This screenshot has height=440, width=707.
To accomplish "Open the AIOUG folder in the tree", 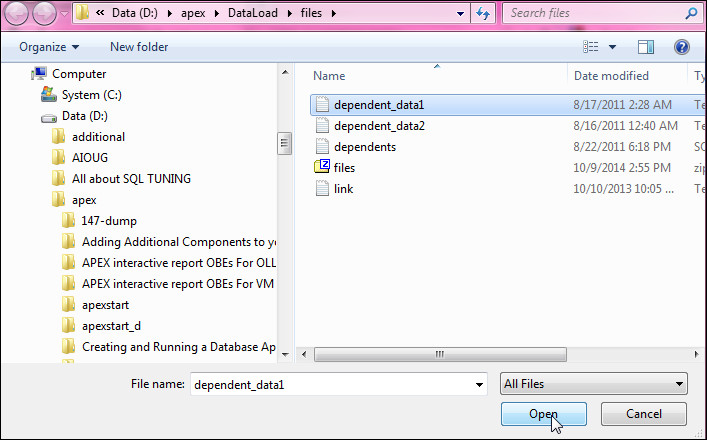I will 90,158.
